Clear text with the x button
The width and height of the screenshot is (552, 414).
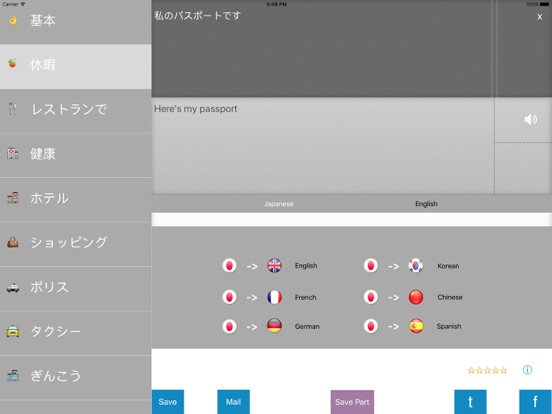tap(539, 17)
